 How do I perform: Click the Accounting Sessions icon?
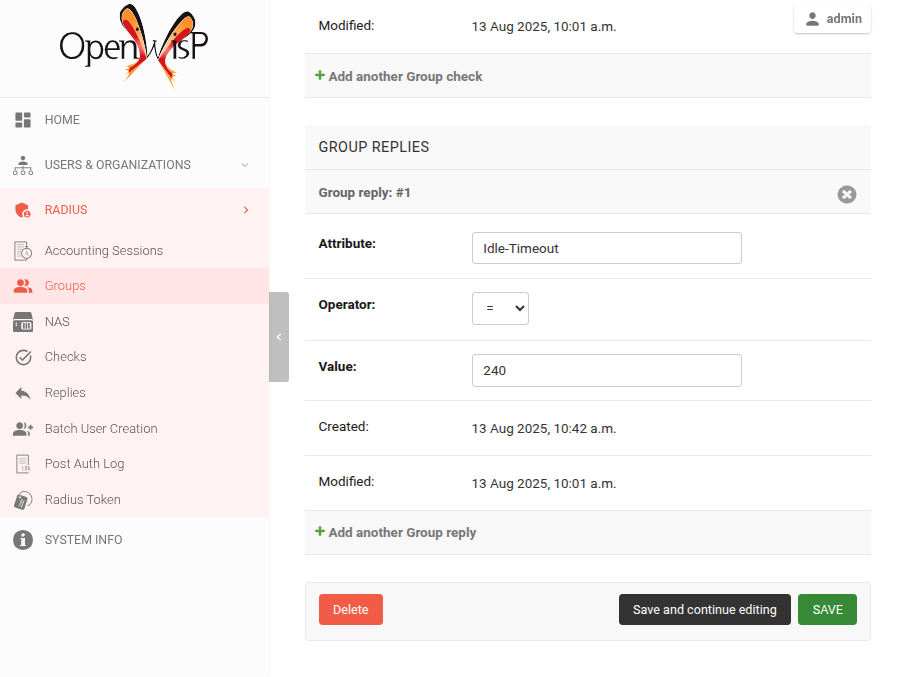[23, 251]
